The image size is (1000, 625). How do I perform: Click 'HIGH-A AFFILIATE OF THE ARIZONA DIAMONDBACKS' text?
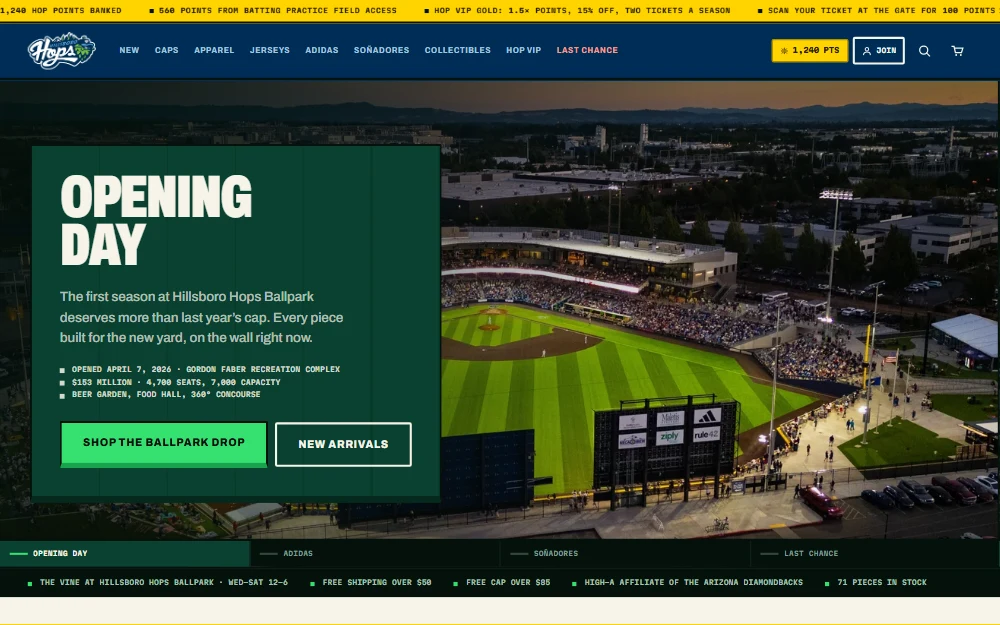click(693, 582)
